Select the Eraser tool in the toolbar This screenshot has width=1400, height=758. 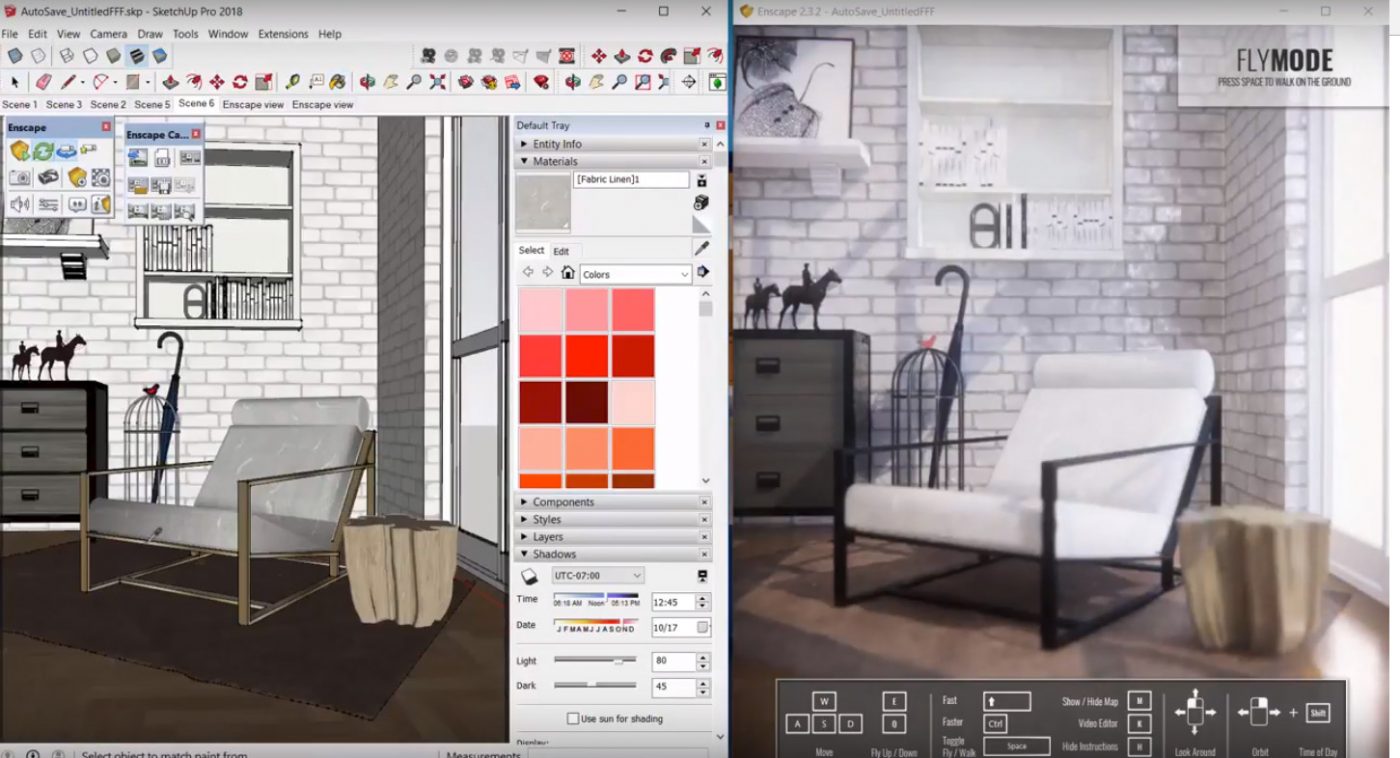click(x=43, y=82)
